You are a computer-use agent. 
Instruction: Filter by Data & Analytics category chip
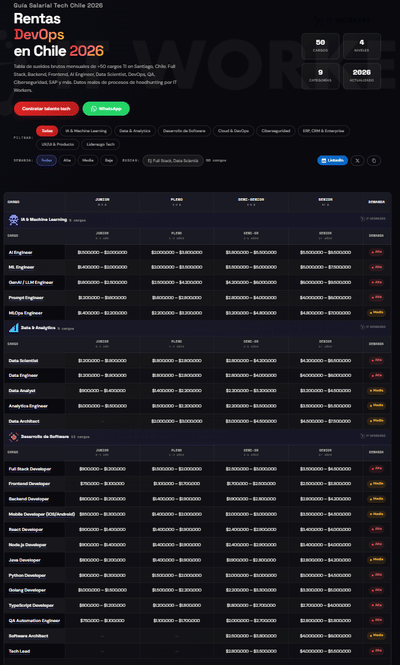tap(135, 131)
